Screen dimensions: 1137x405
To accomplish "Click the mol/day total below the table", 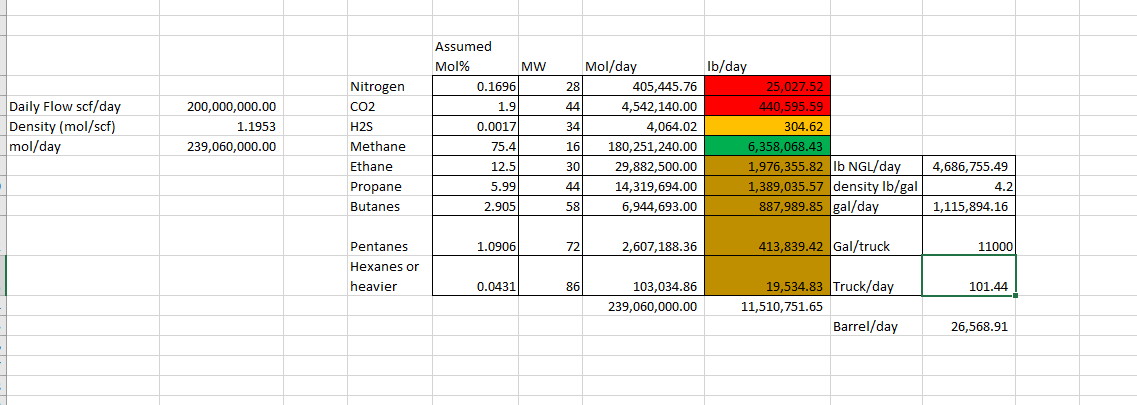I will (643, 306).
